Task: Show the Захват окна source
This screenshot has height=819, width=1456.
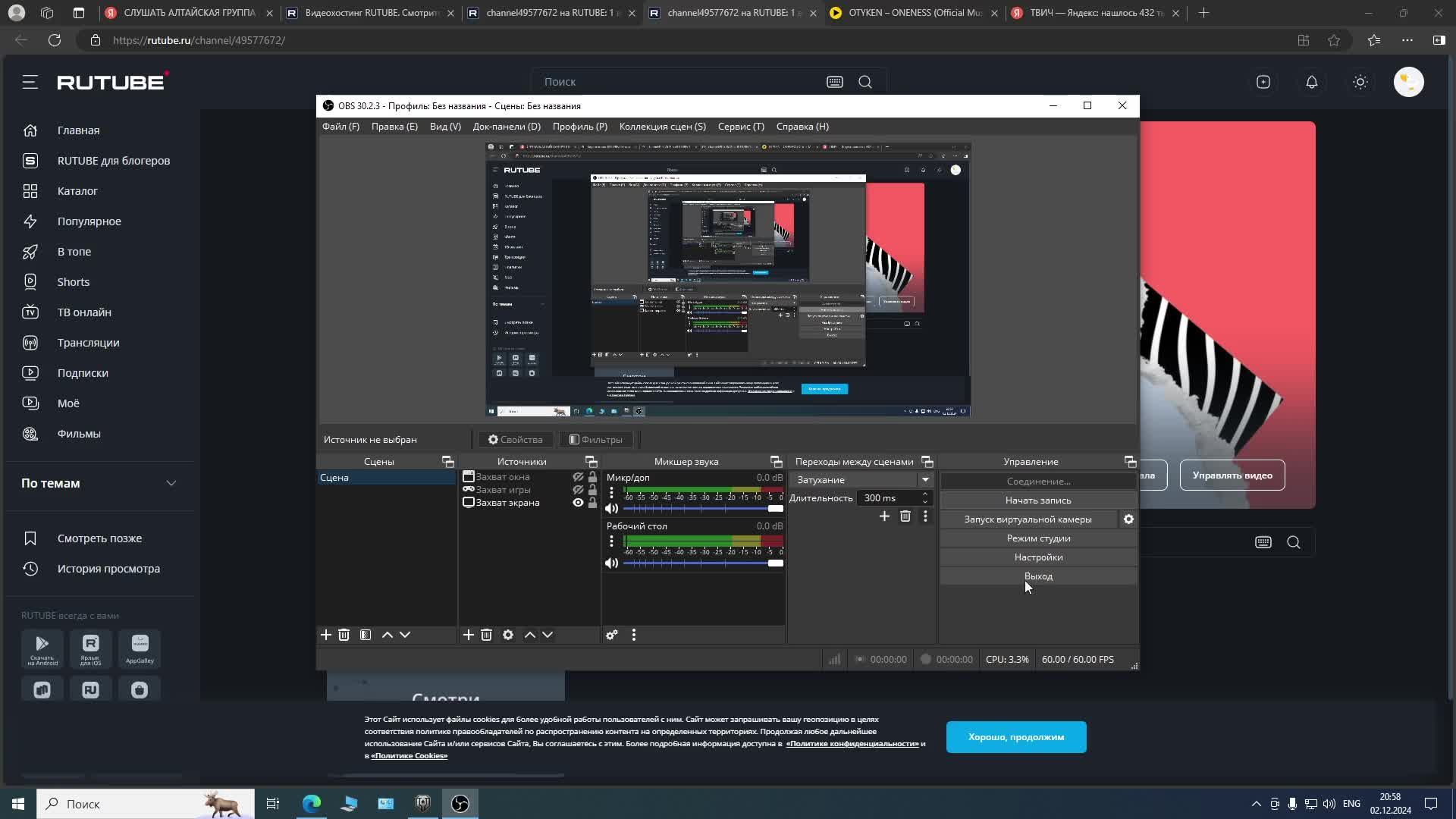Action: coord(578,477)
